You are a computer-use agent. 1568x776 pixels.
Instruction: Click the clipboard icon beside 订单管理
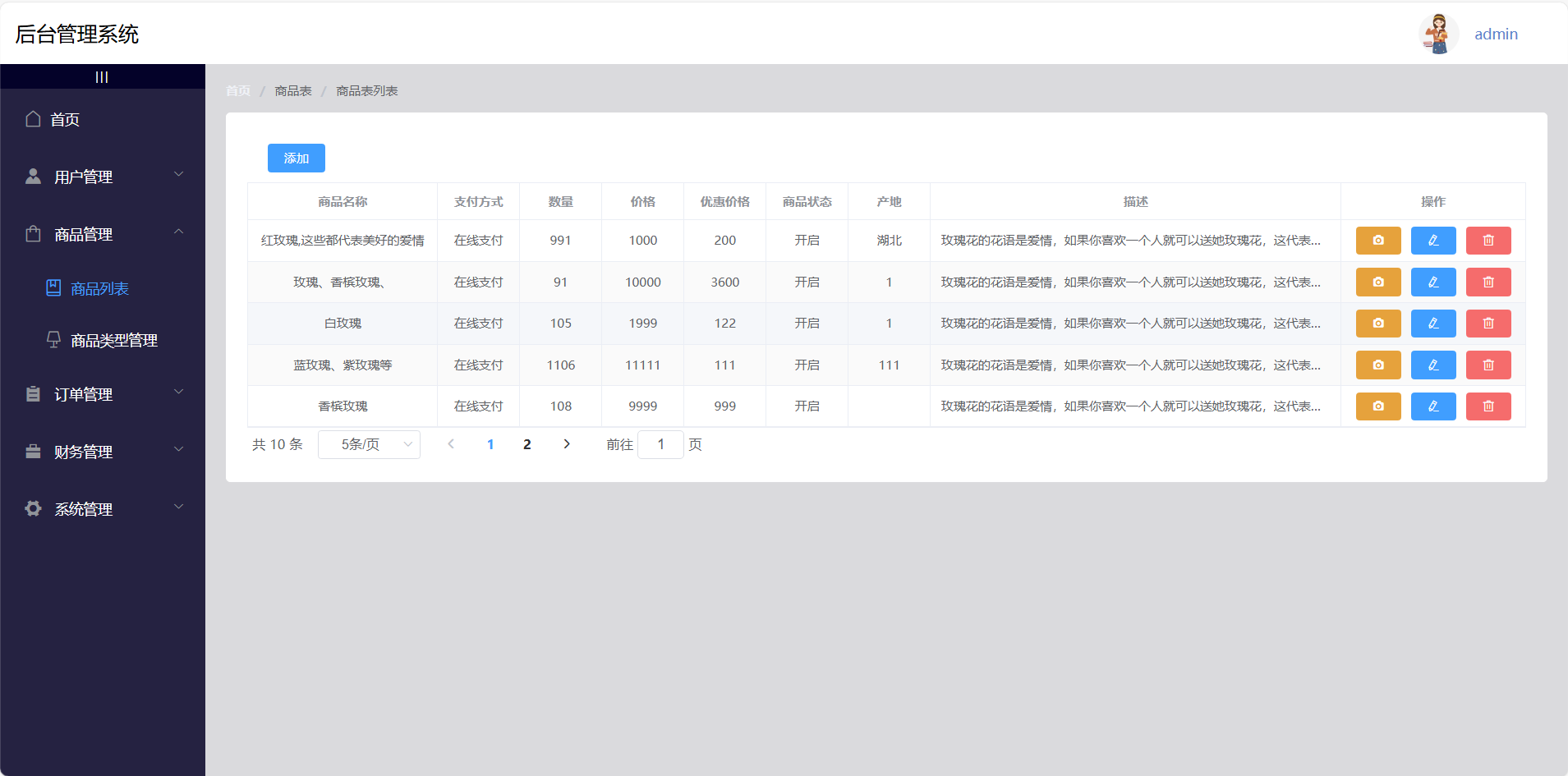[33, 394]
